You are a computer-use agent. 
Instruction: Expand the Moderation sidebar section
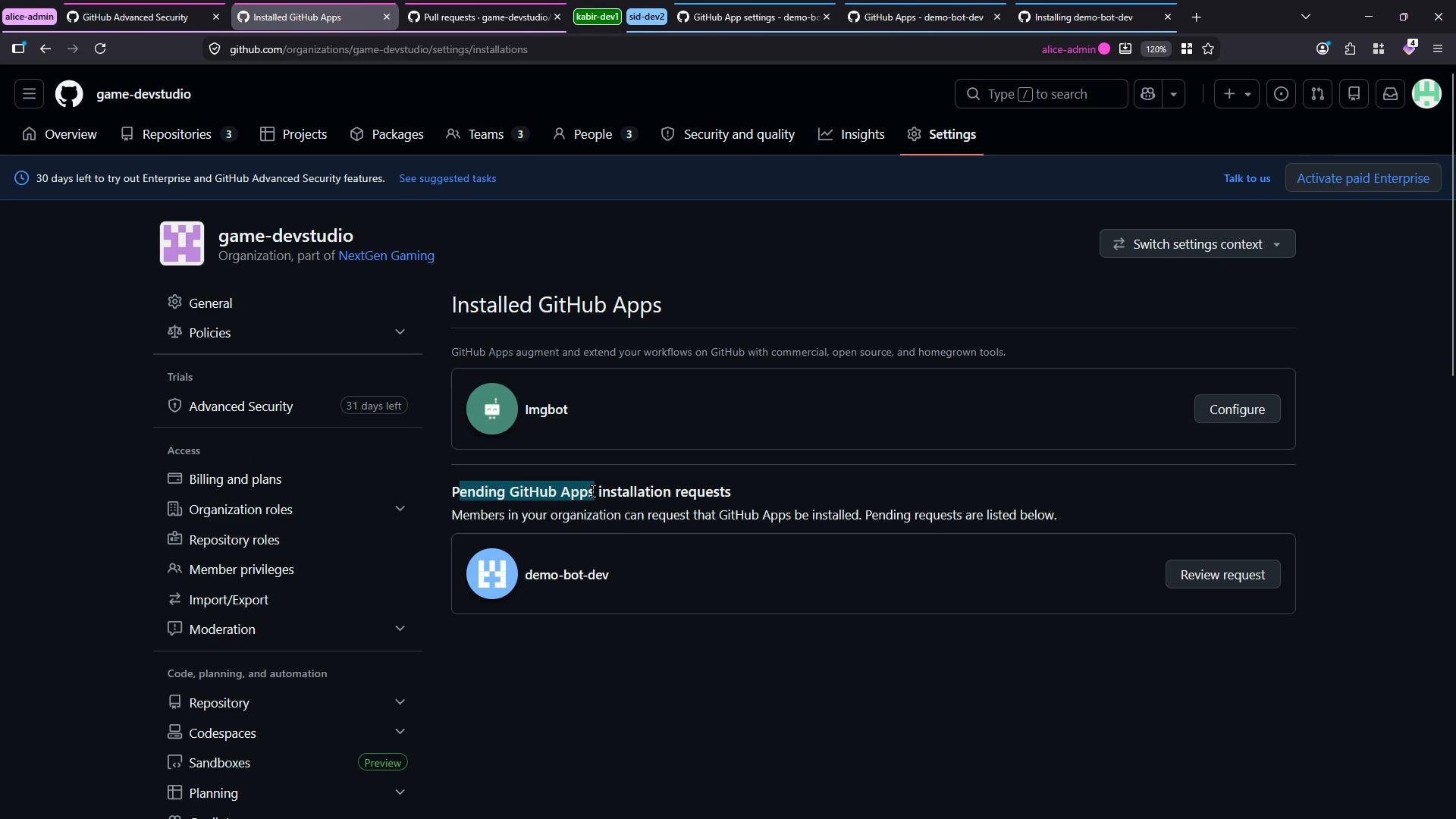[287, 629]
